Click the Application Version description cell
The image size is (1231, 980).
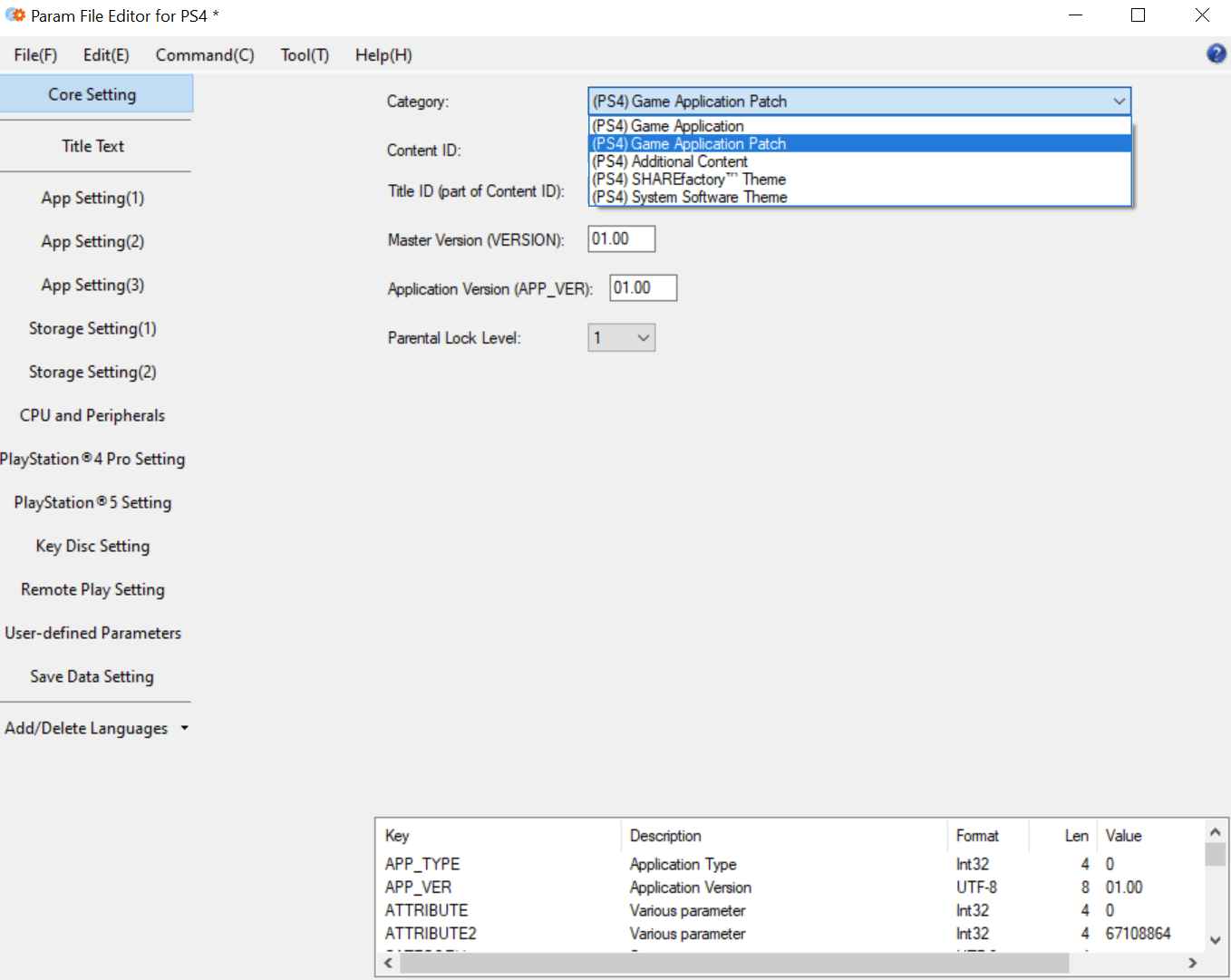[x=691, y=888]
